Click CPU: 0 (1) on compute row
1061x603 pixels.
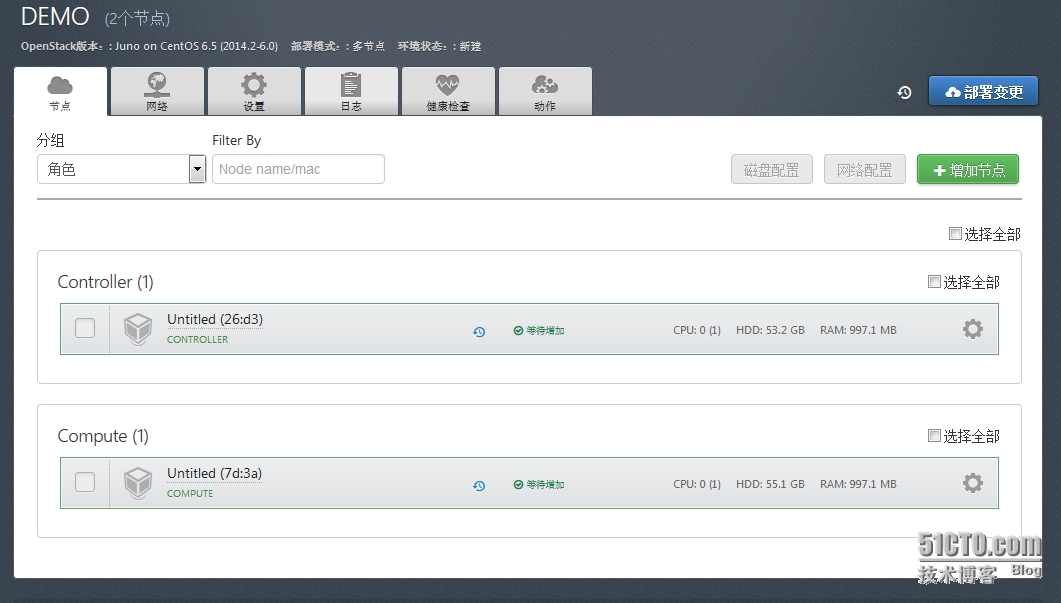[x=697, y=485]
